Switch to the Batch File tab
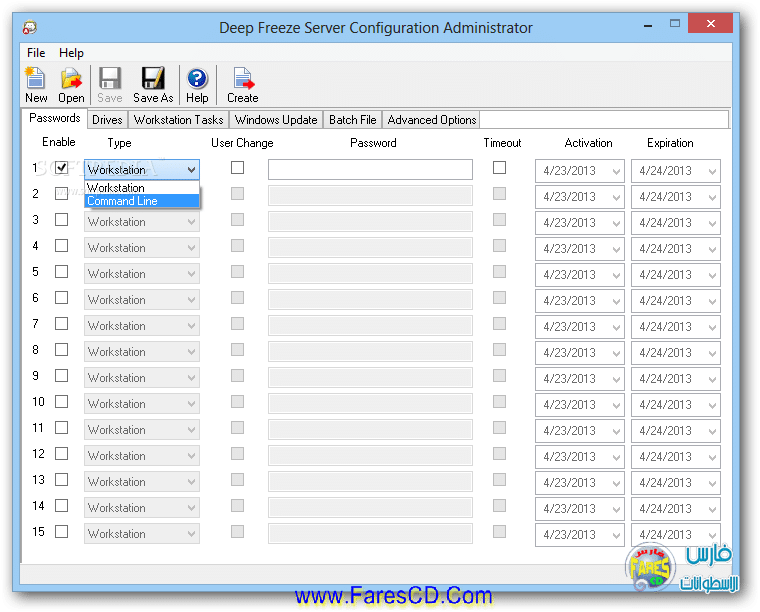 coord(352,120)
